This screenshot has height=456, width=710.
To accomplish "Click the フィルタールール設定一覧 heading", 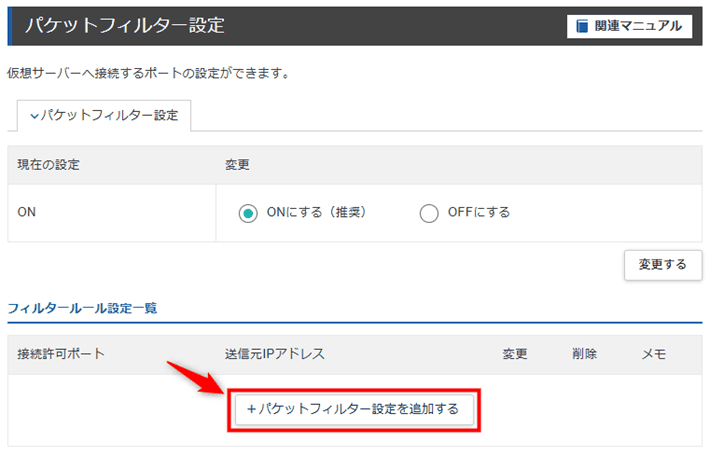I will pos(82,308).
